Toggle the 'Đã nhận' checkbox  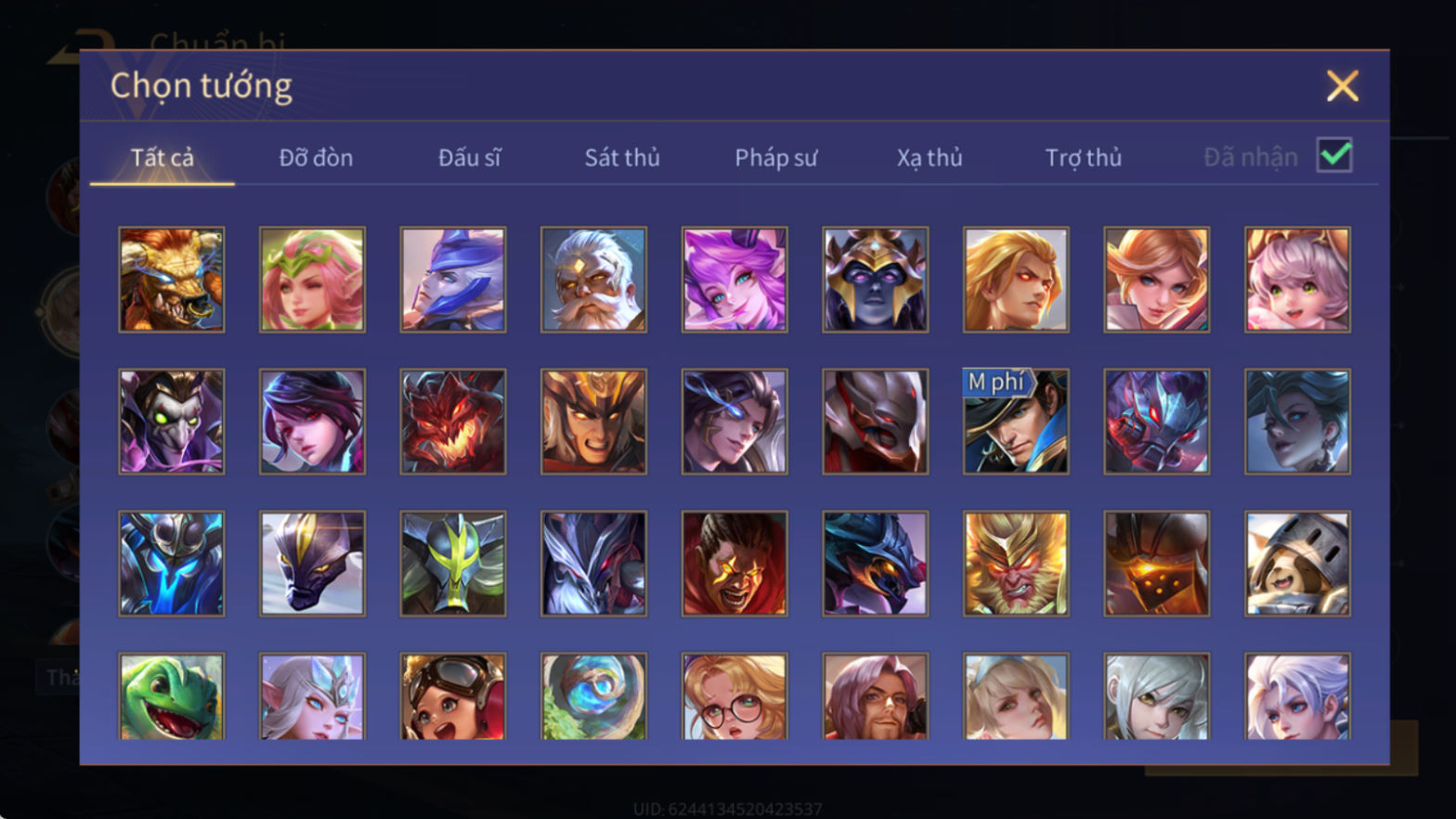coord(1334,155)
